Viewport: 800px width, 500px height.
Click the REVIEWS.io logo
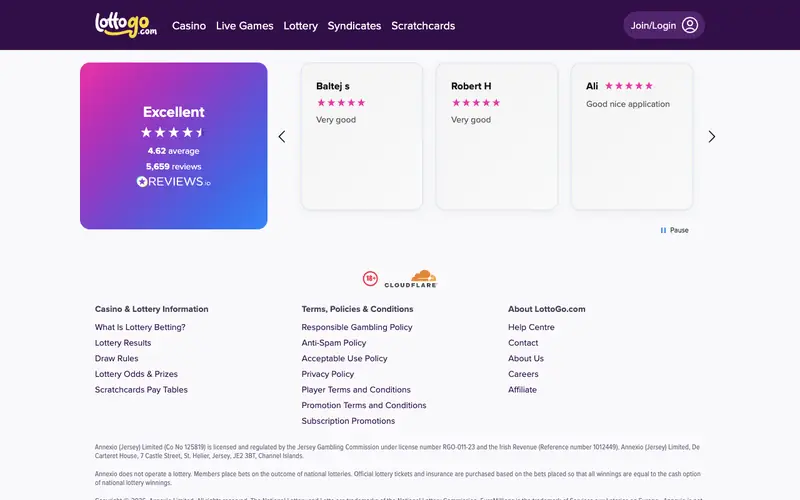pos(173,182)
